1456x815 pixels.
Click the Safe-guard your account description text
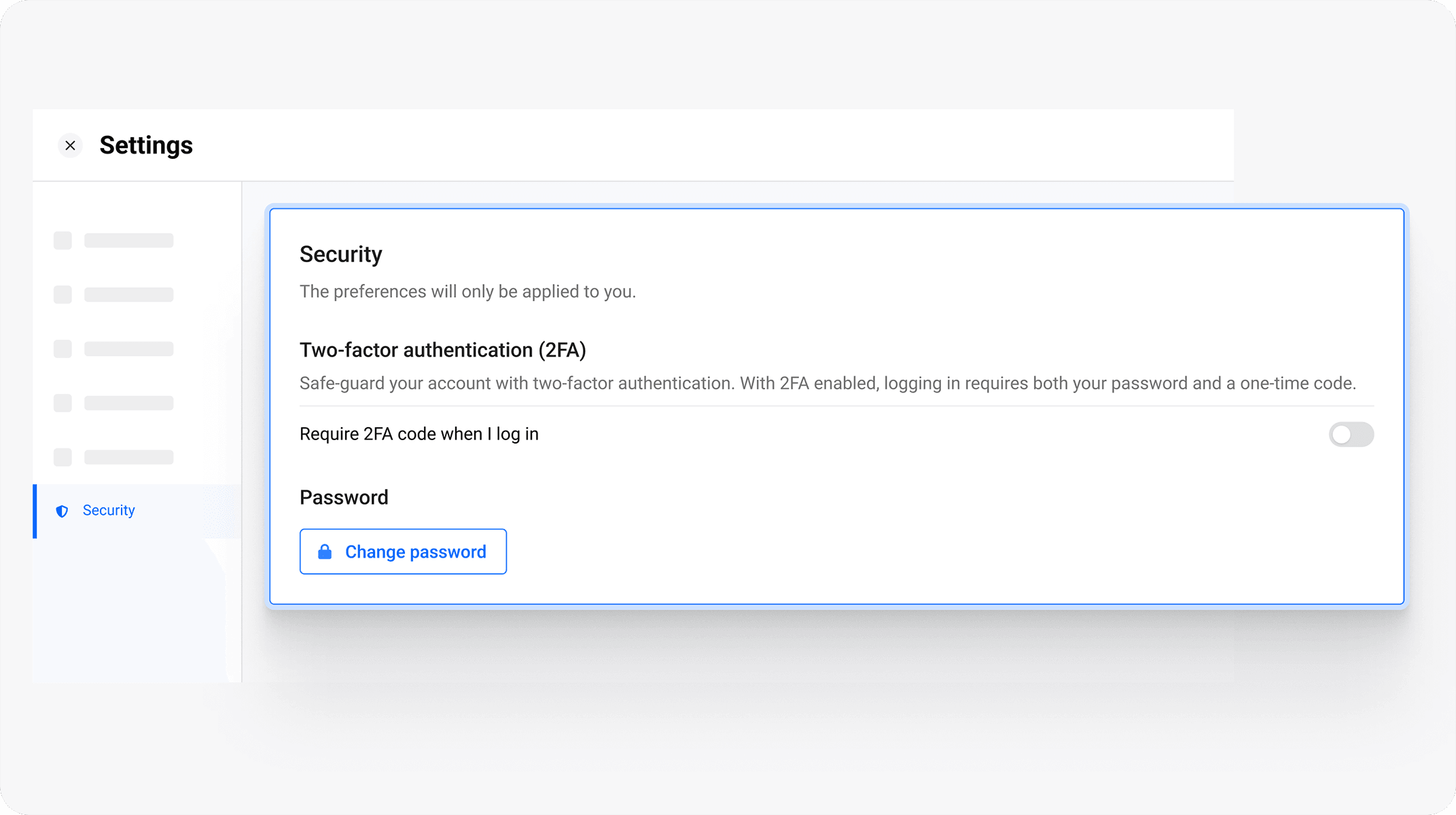coord(827,383)
